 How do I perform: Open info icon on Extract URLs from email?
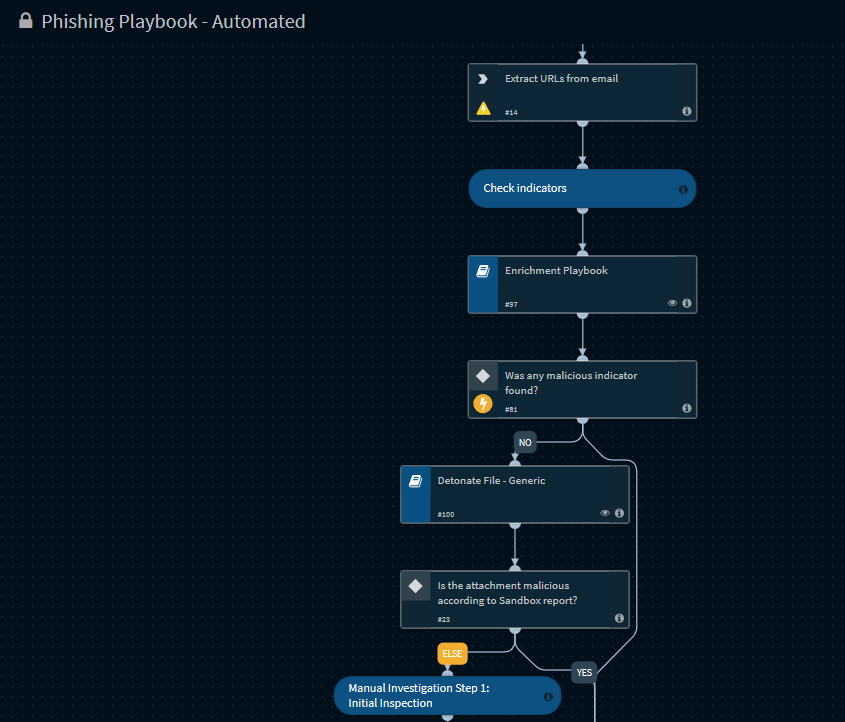pyautogui.click(x=687, y=111)
